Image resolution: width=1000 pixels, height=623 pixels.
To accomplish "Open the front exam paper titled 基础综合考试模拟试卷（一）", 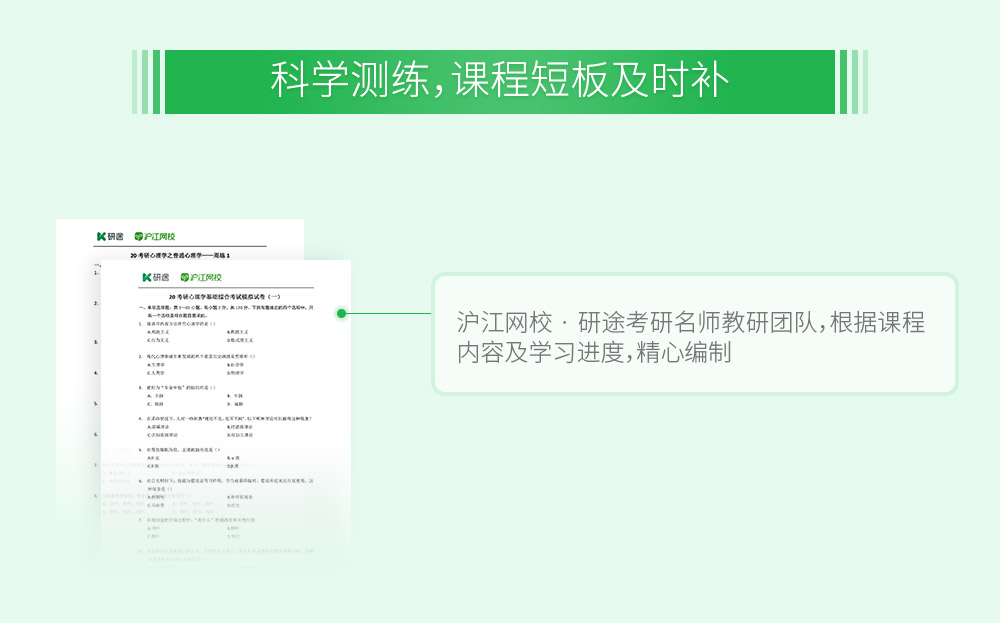I will coord(226,298).
